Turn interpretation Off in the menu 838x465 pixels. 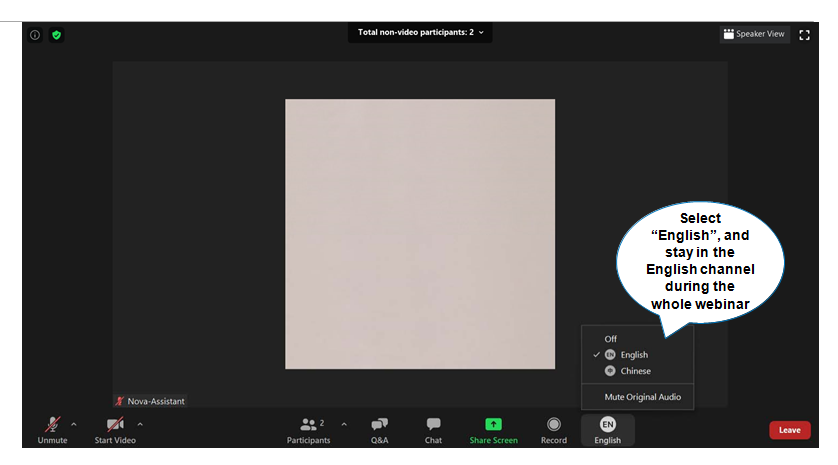pyautogui.click(x=611, y=339)
